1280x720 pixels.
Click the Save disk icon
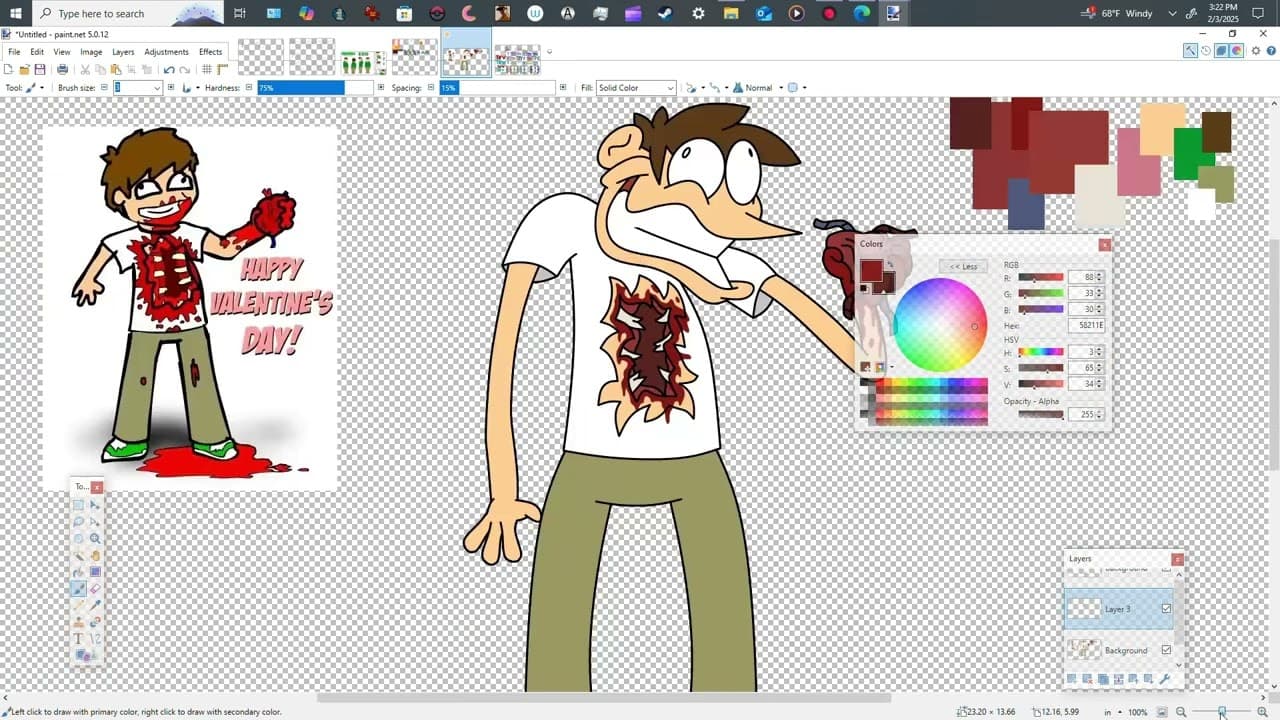(40, 69)
